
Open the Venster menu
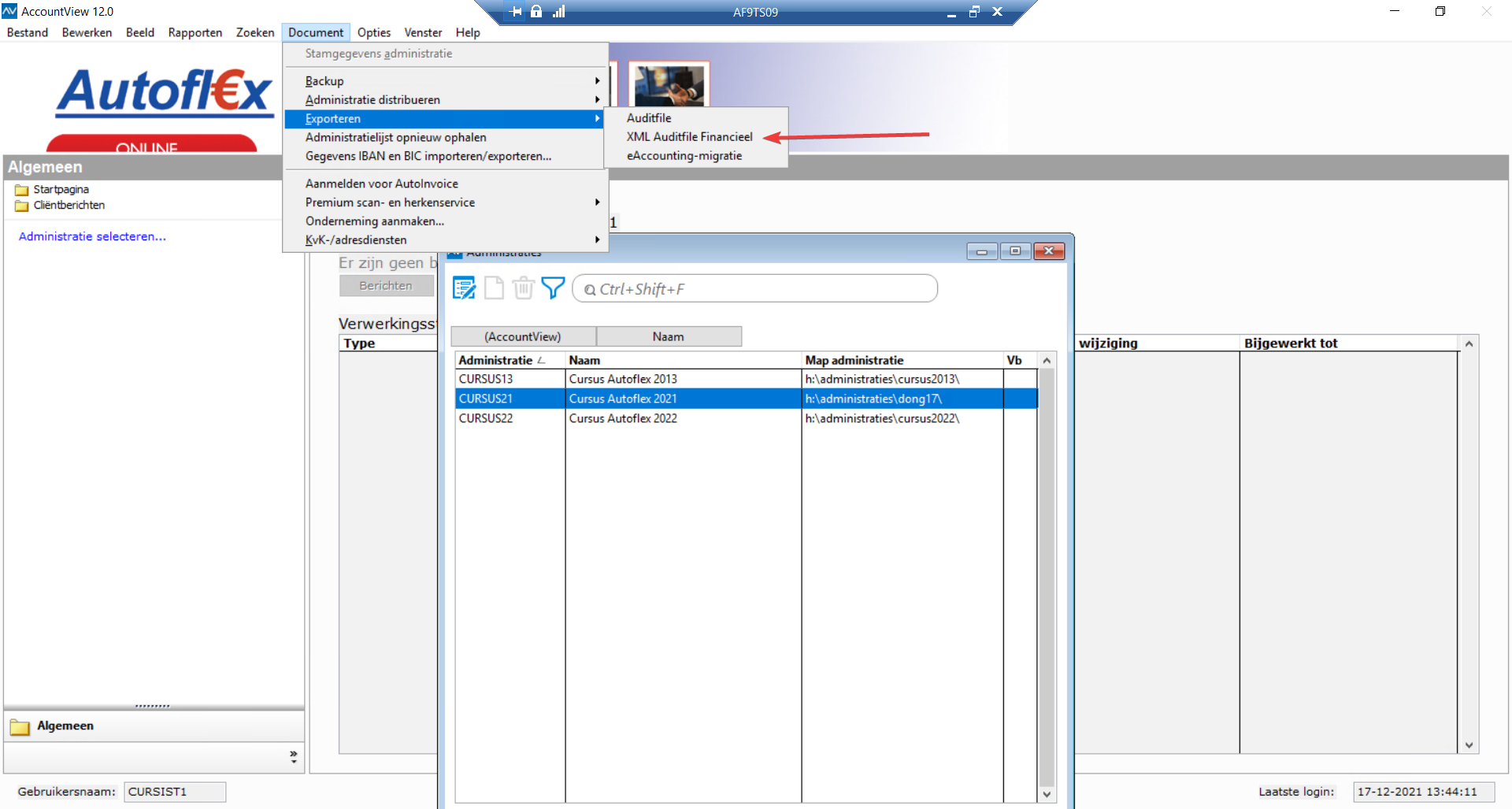pyautogui.click(x=423, y=32)
